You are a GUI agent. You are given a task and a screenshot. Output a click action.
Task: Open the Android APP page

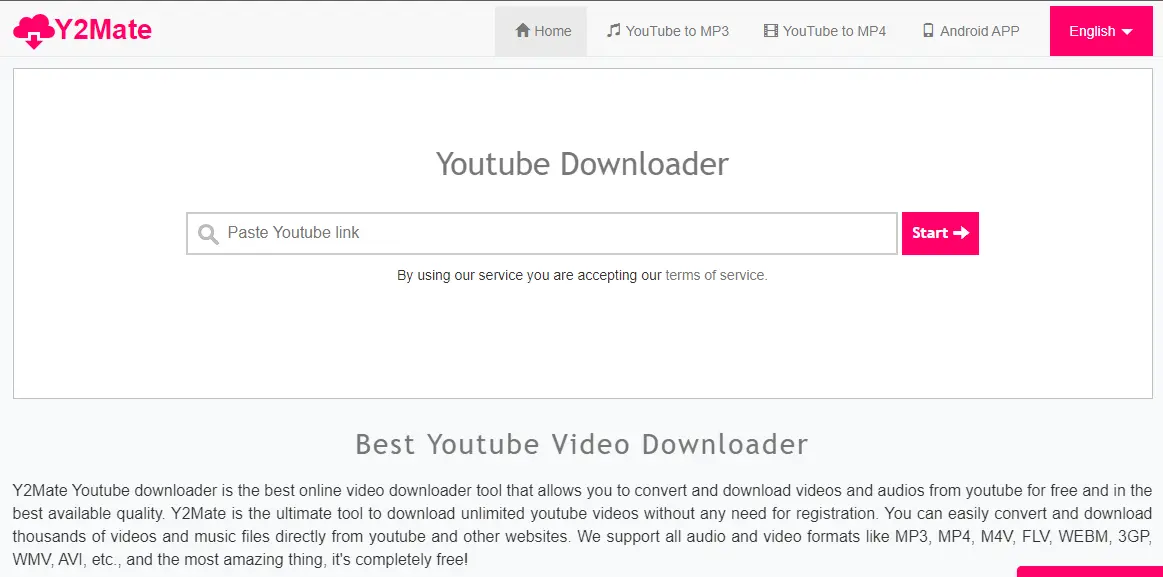point(971,31)
